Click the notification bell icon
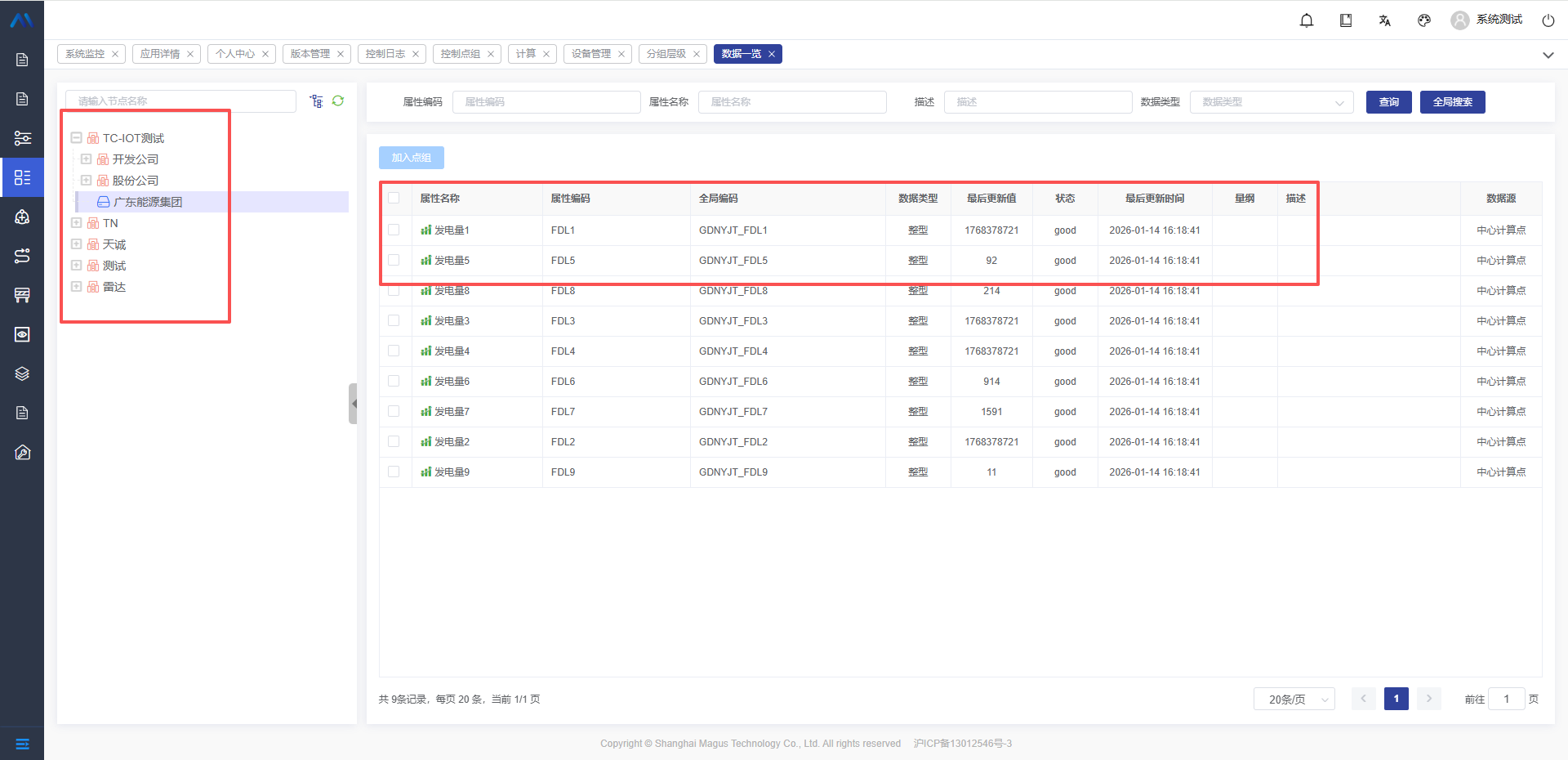This screenshot has width=1568, height=760. coord(1307,20)
